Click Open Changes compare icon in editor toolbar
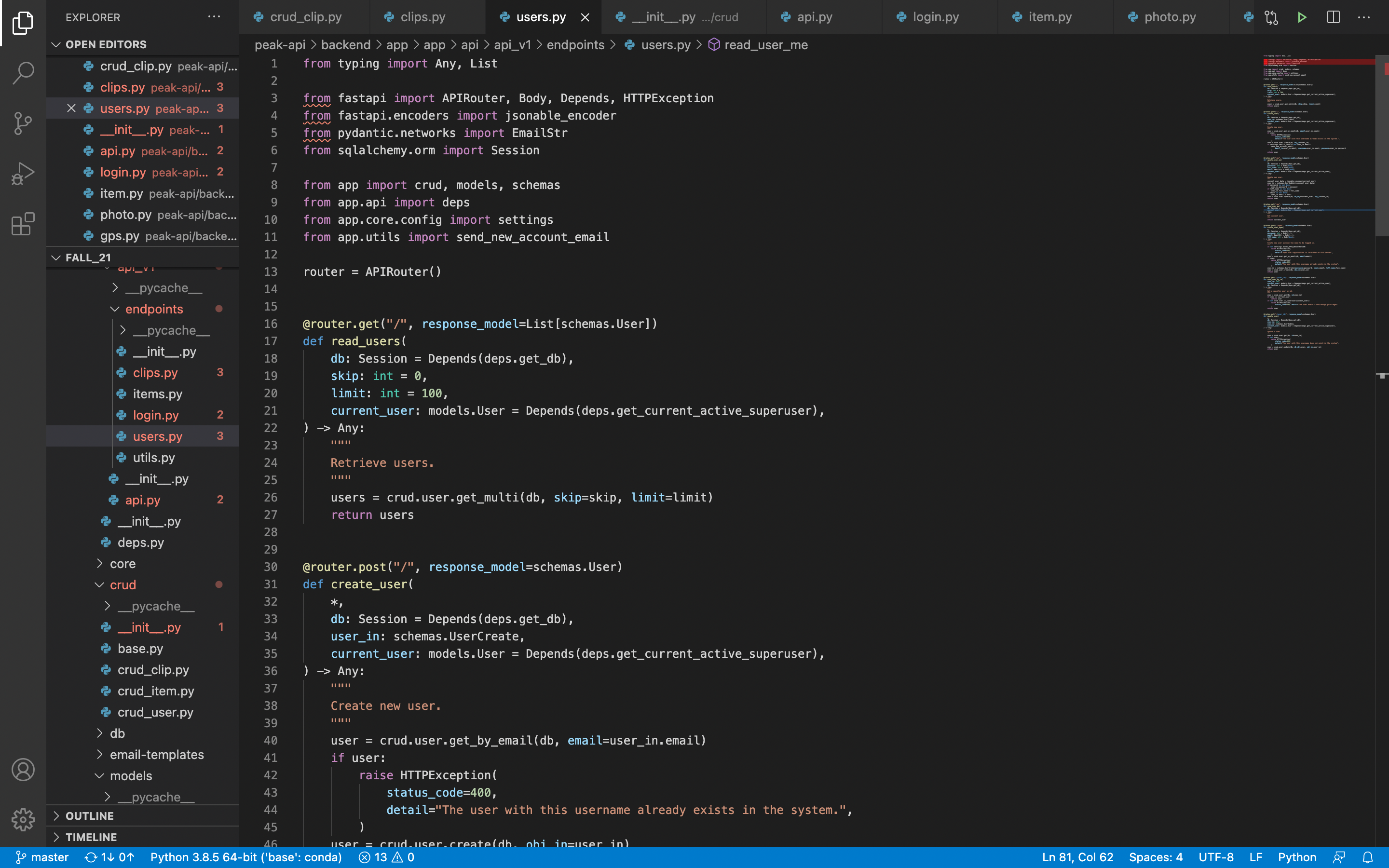Viewport: 1389px width, 868px height. tap(1271, 17)
